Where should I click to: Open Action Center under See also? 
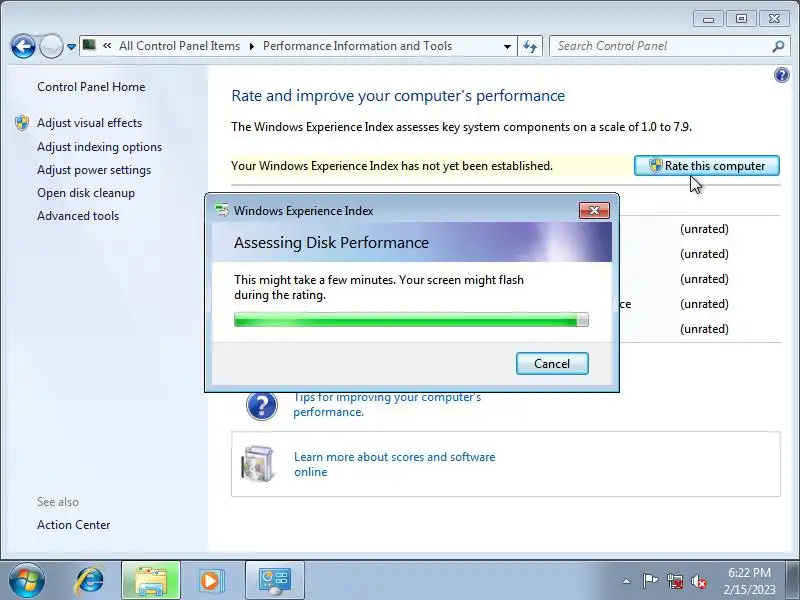click(73, 525)
